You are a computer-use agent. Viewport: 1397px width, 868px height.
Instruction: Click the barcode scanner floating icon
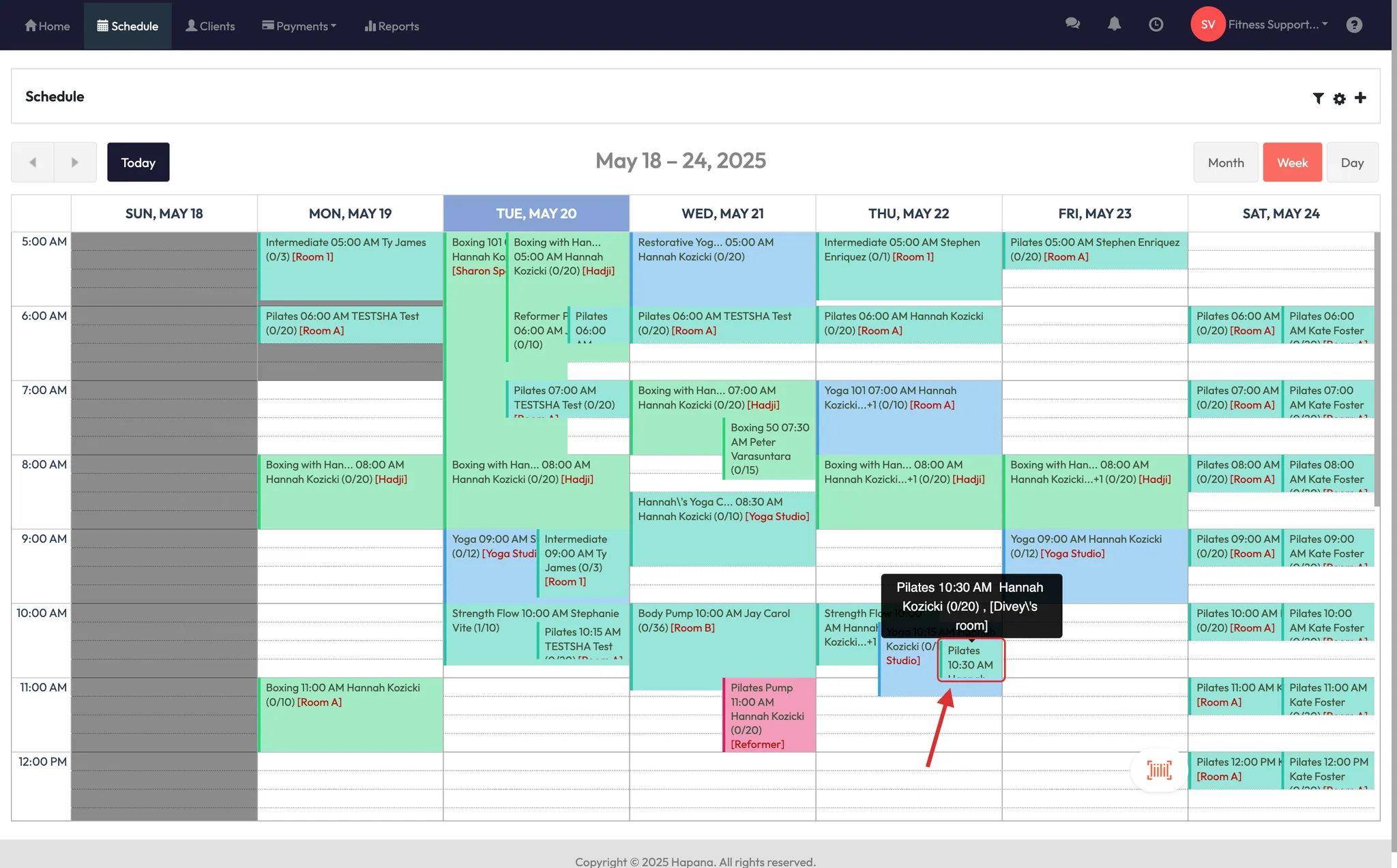pos(1159,770)
